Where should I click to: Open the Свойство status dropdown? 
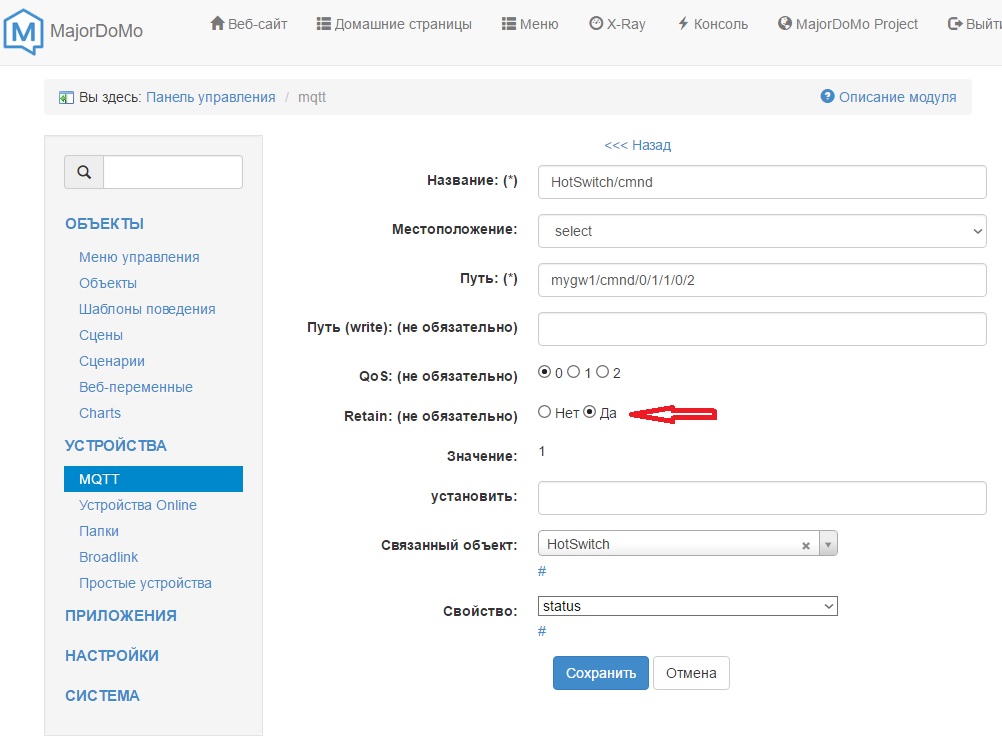(688, 606)
